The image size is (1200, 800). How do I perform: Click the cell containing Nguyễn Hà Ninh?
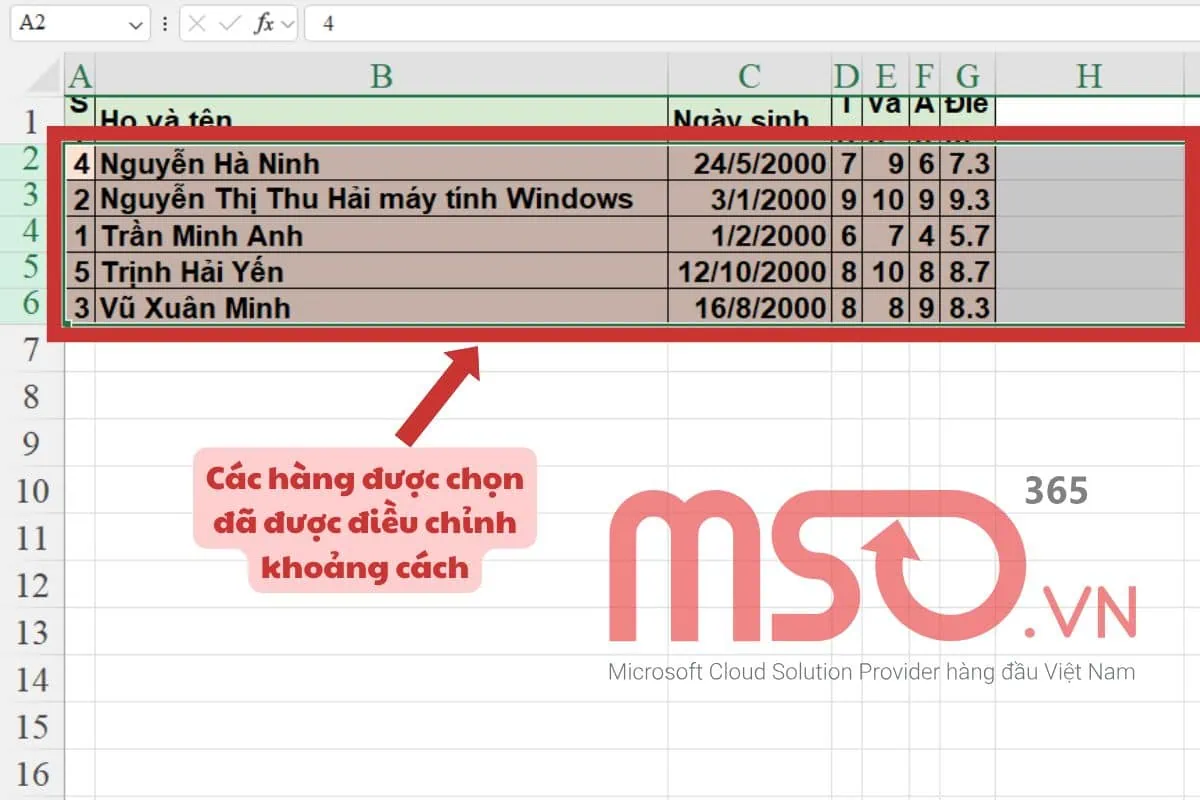pyautogui.click(x=381, y=163)
